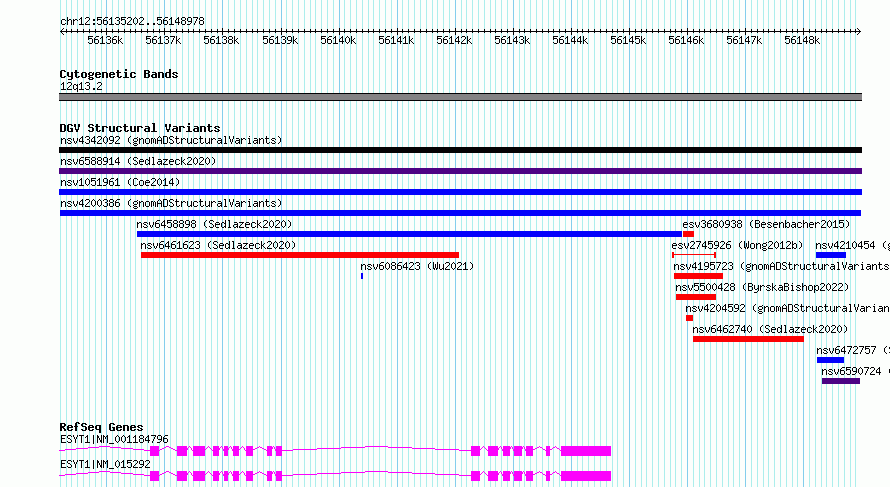Select the esv3680938 small red bar
Screen dimensions: 890x487
click(689, 234)
